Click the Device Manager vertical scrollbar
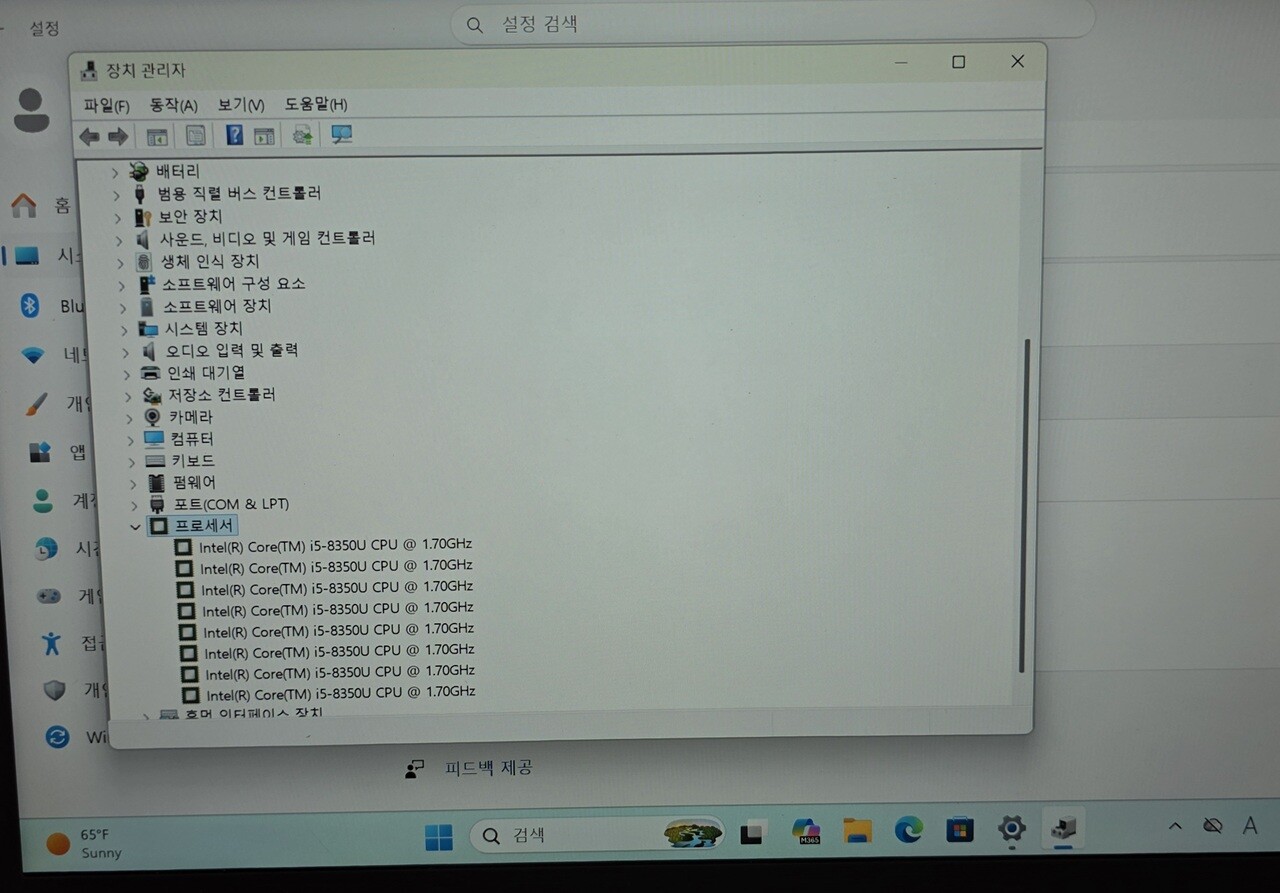Image resolution: width=1280 pixels, height=893 pixels. pos(1024,500)
